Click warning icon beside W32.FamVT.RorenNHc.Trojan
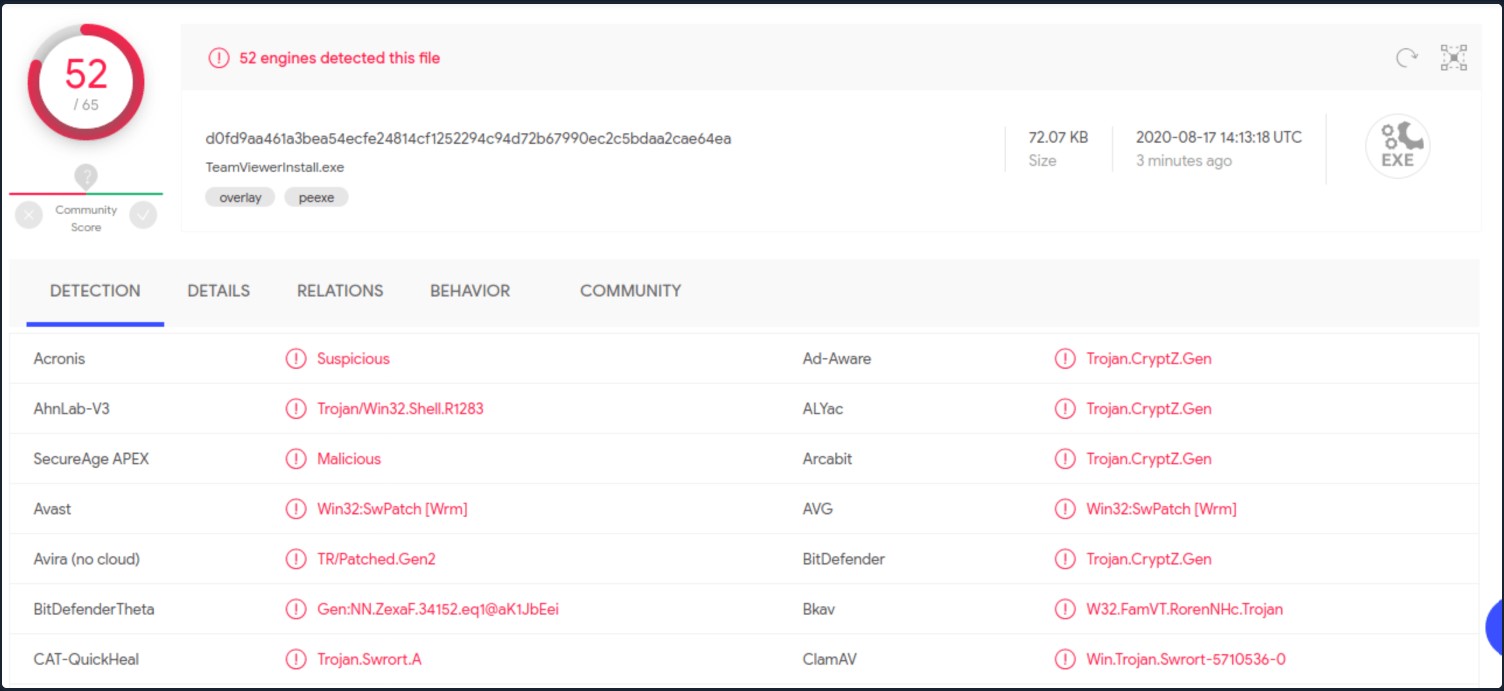1504x691 pixels. pos(1065,609)
